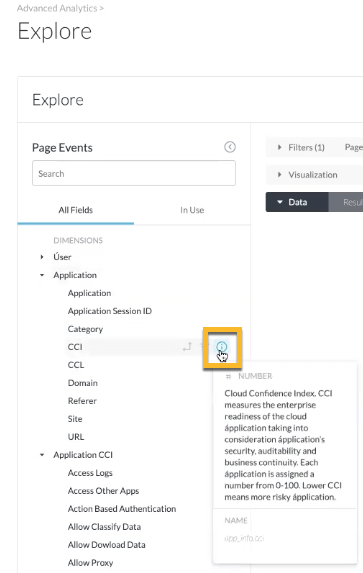Select the Domain field
363x573 pixels.
(x=83, y=383)
